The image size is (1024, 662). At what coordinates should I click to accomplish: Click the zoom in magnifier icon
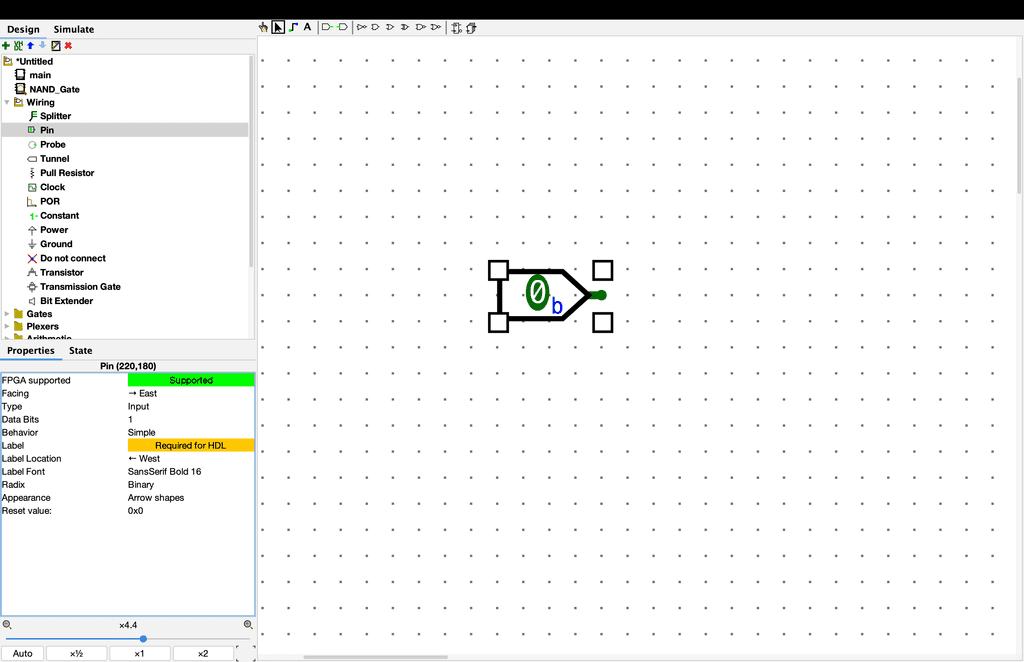(x=248, y=625)
